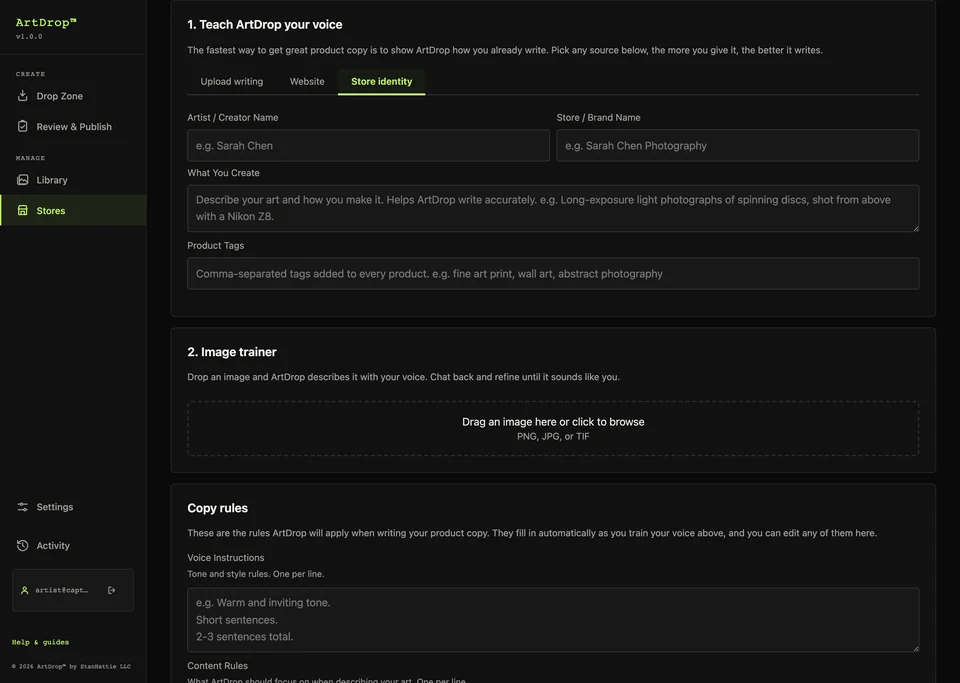Grab the What You Create resize handle

[x=915, y=228]
